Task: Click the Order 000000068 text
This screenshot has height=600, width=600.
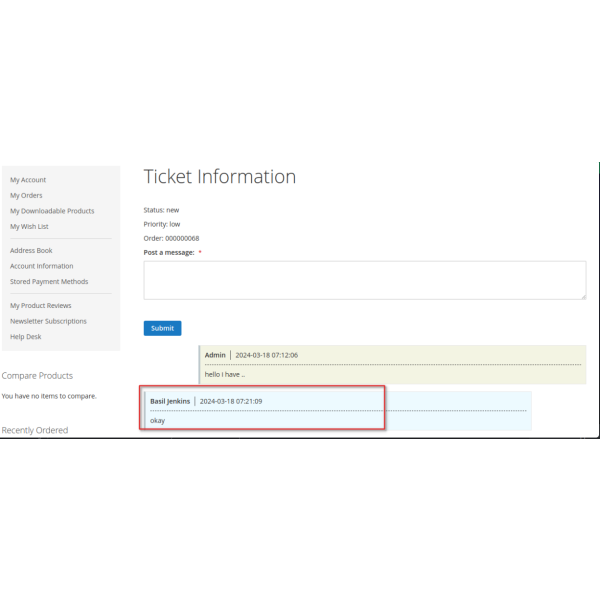Action: click(171, 238)
